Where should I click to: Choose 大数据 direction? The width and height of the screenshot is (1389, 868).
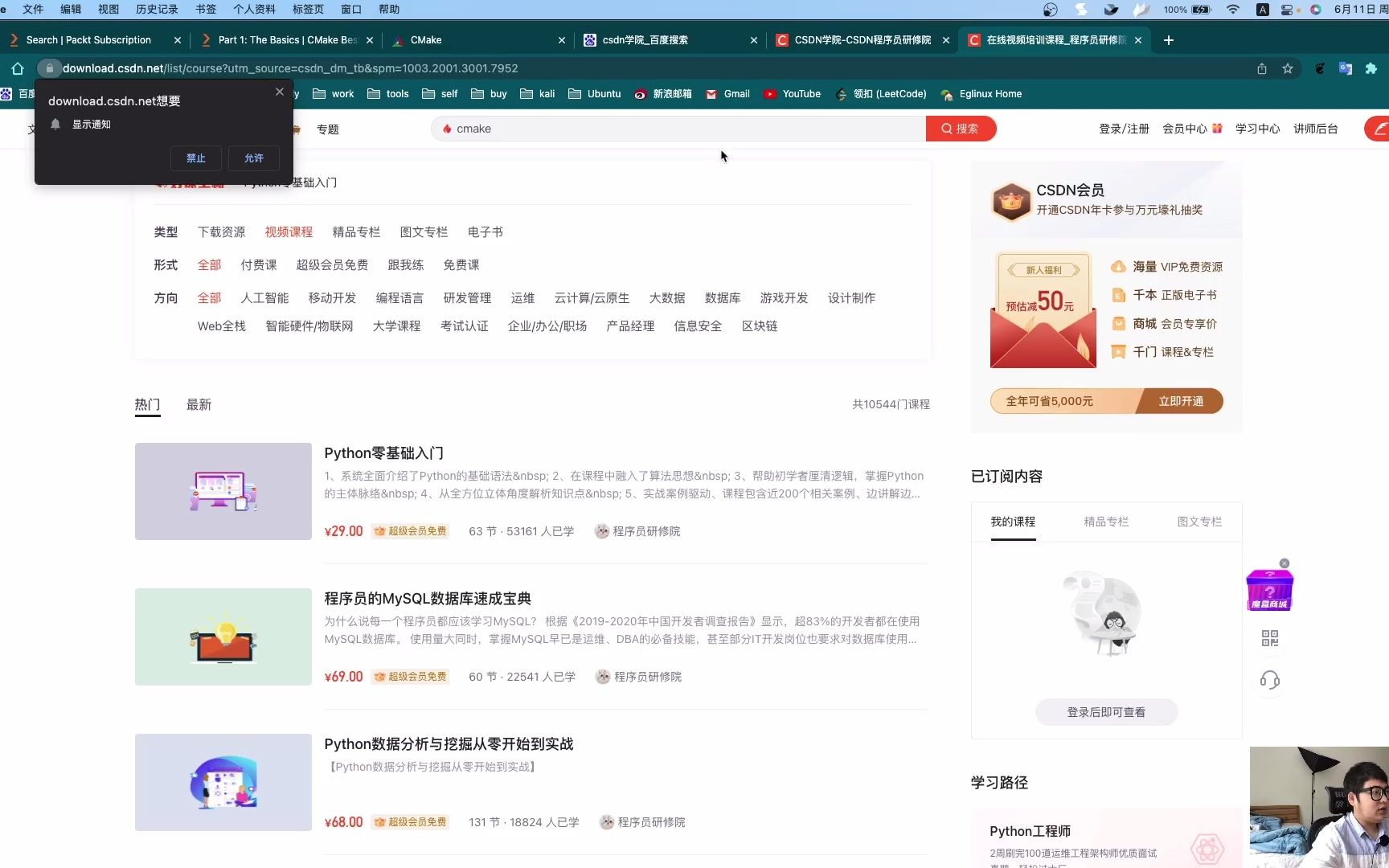coord(667,298)
